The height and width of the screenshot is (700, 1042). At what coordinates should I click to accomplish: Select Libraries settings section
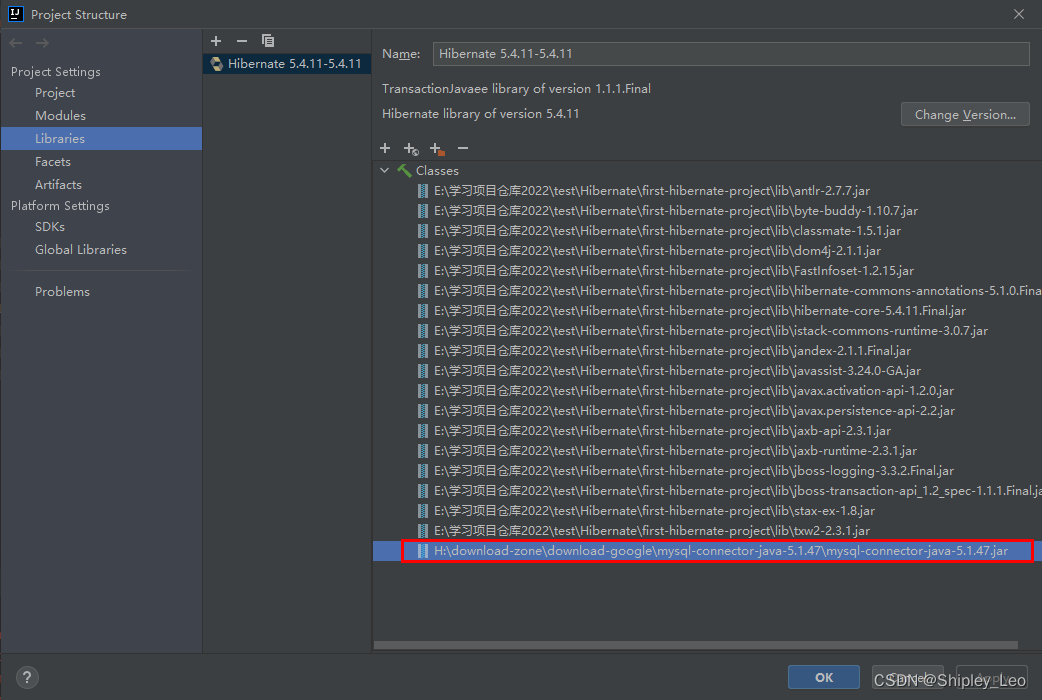pyautogui.click(x=101, y=138)
